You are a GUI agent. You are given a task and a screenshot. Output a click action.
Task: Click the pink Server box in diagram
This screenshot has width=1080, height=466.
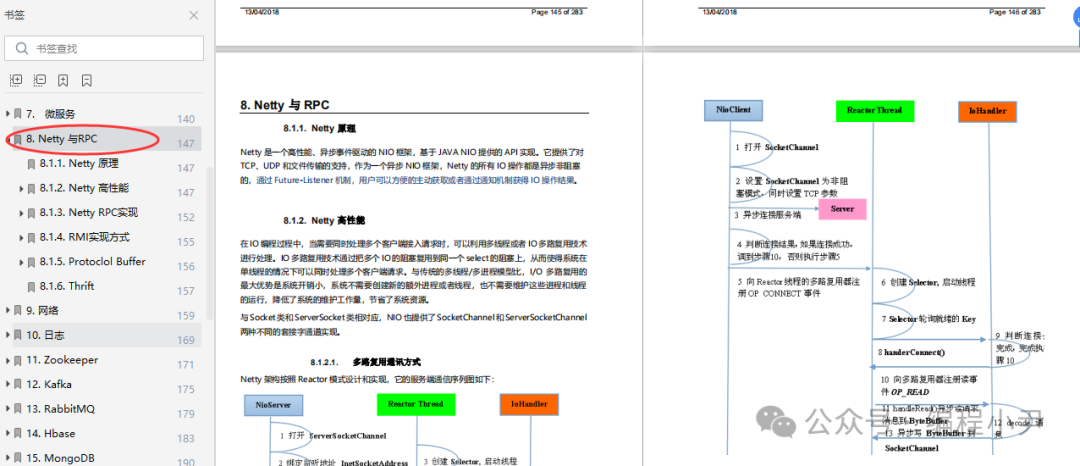(x=842, y=209)
